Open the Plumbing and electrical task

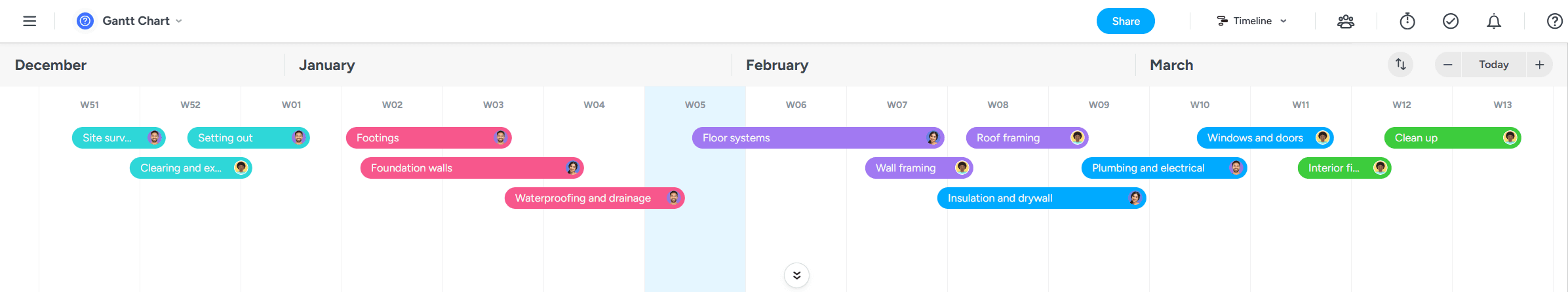click(x=1154, y=168)
